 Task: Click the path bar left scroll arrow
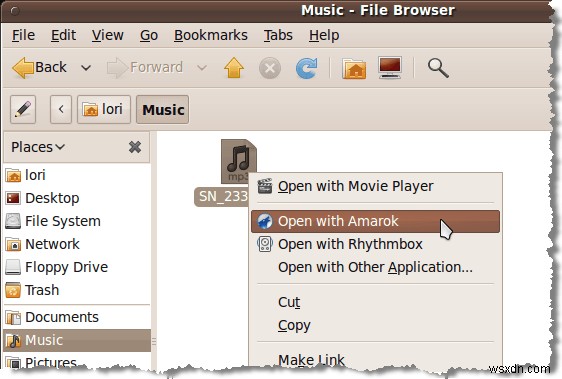pos(61,109)
